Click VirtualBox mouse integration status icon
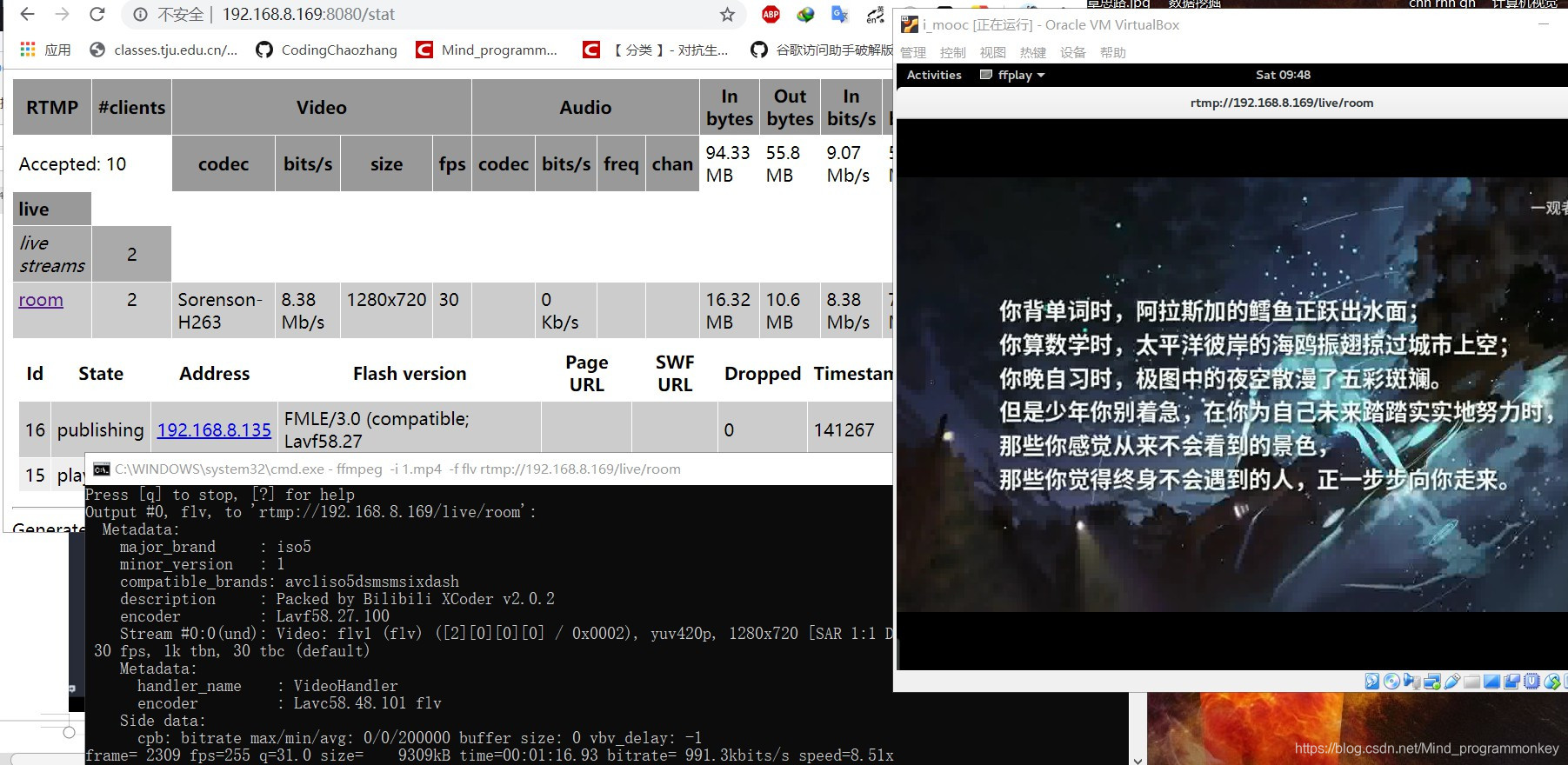1568x765 pixels. [x=1551, y=682]
